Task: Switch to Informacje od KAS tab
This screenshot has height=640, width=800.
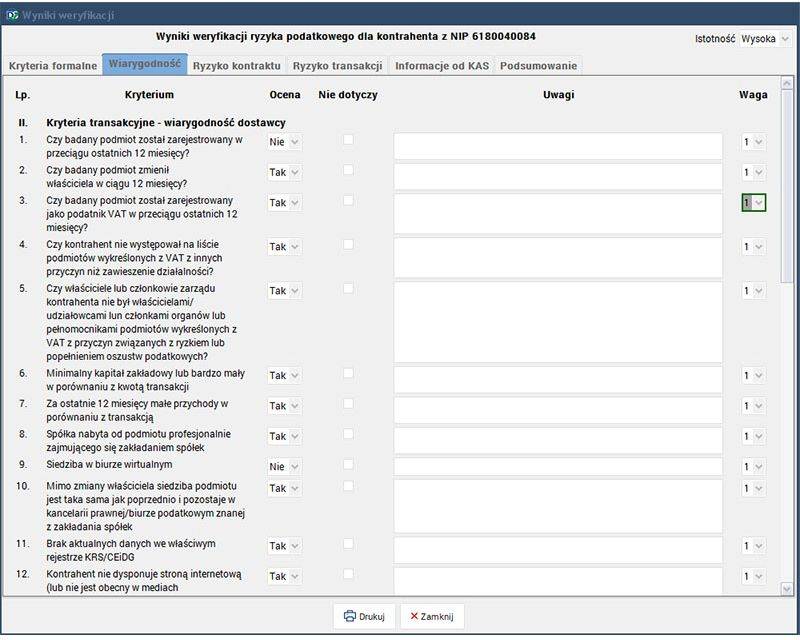Action: (442, 66)
